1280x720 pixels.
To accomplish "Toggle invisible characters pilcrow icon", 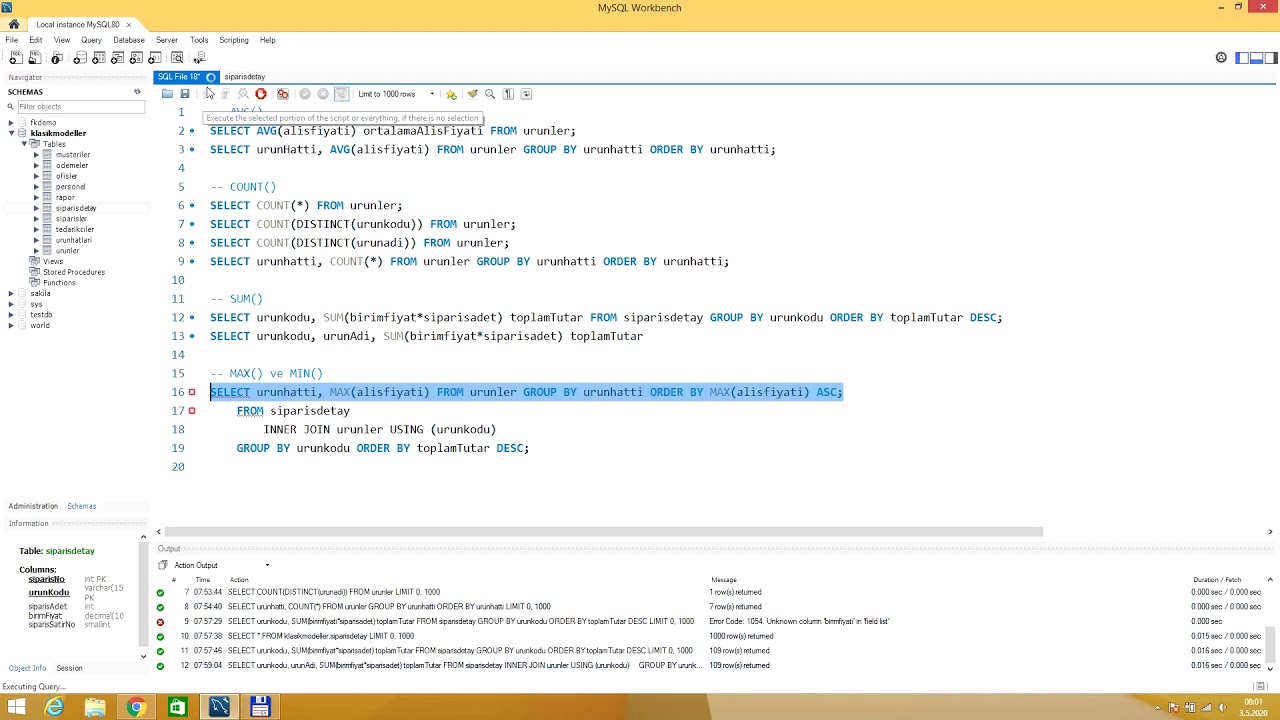I will [x=508, y=94].
